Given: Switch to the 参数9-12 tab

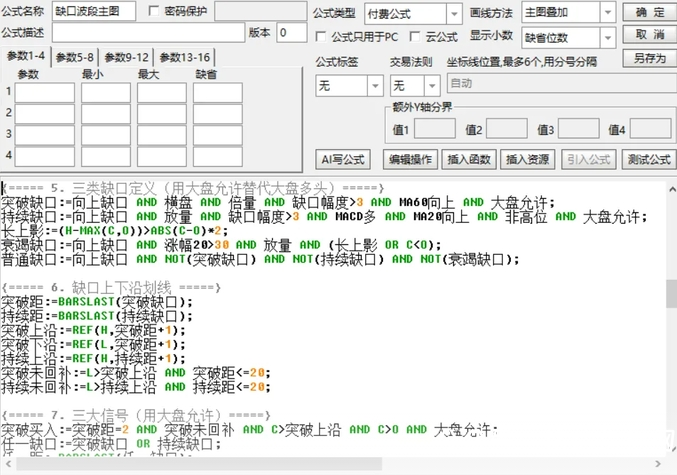Looking at the screenshot, I should pyautogui.click(x=127, y=57).
